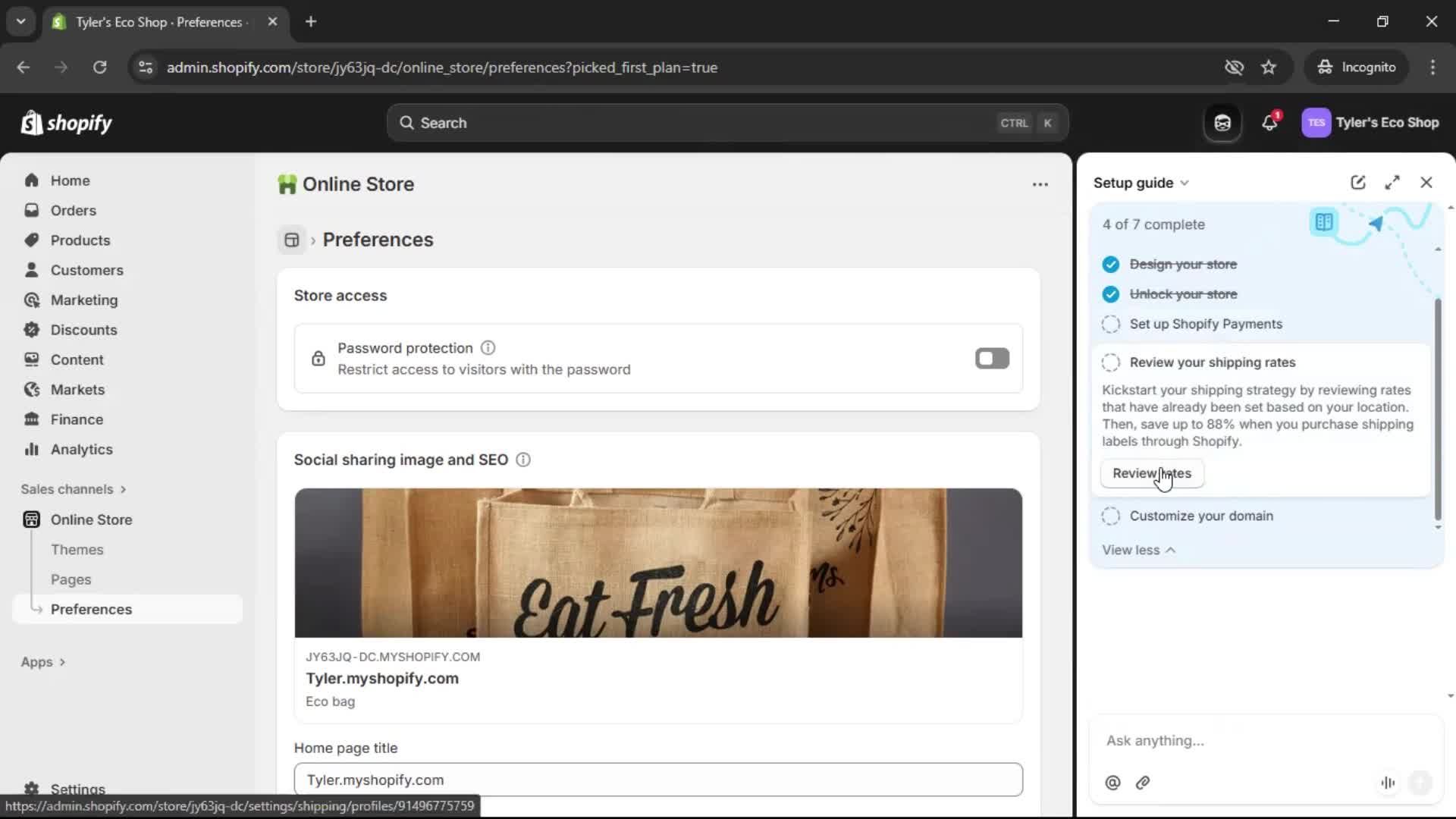Click the @ mention icon in chat input

1112,783
